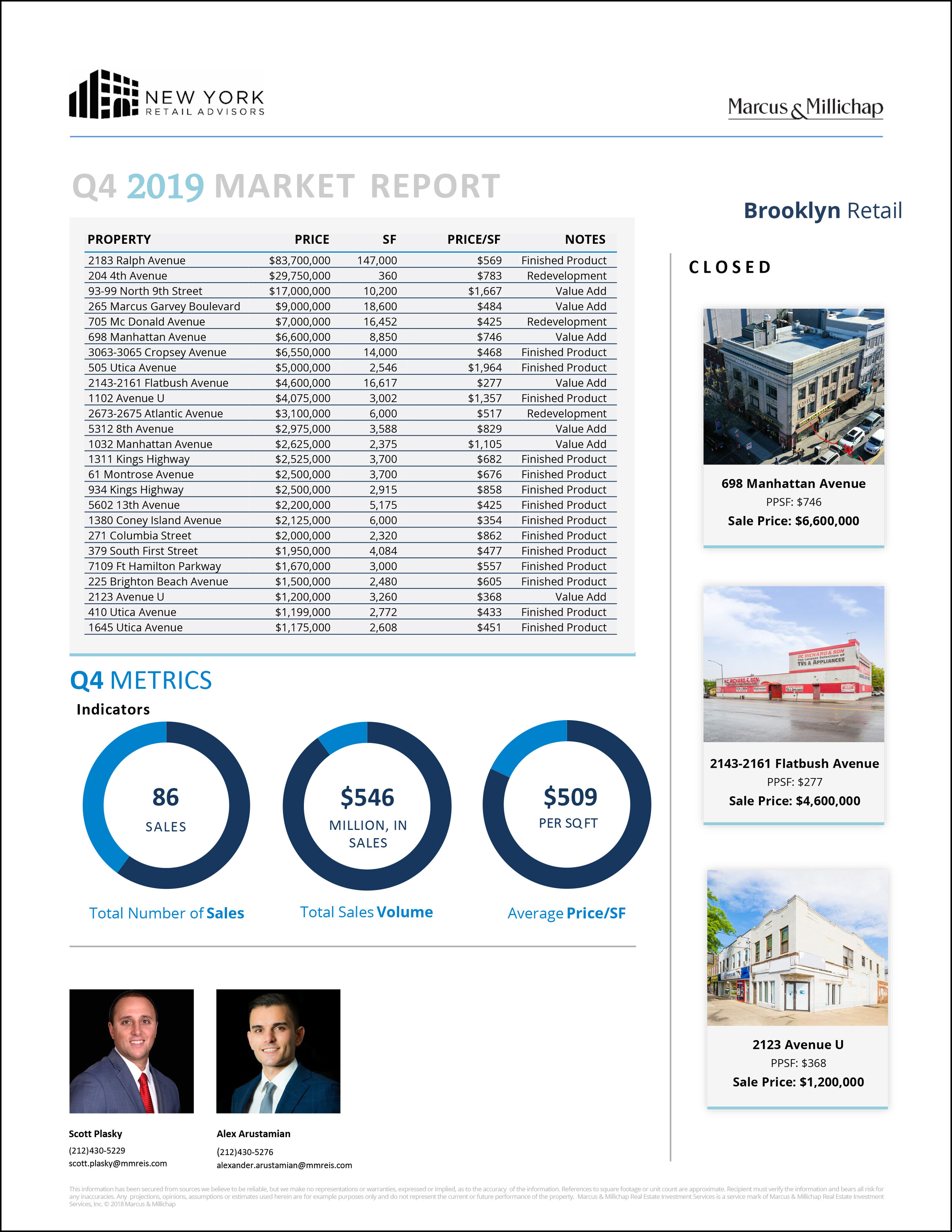Click the Brooklyn Retail heading
The image size is (952, 1232).
tap(822, 210)
